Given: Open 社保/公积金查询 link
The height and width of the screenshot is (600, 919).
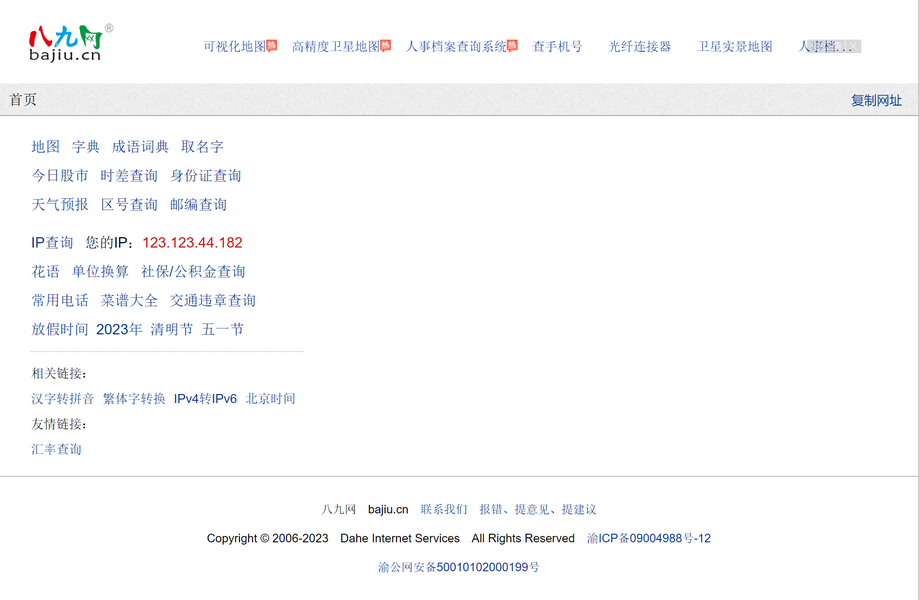Looking at the screenshot, I should pos(193,272).
